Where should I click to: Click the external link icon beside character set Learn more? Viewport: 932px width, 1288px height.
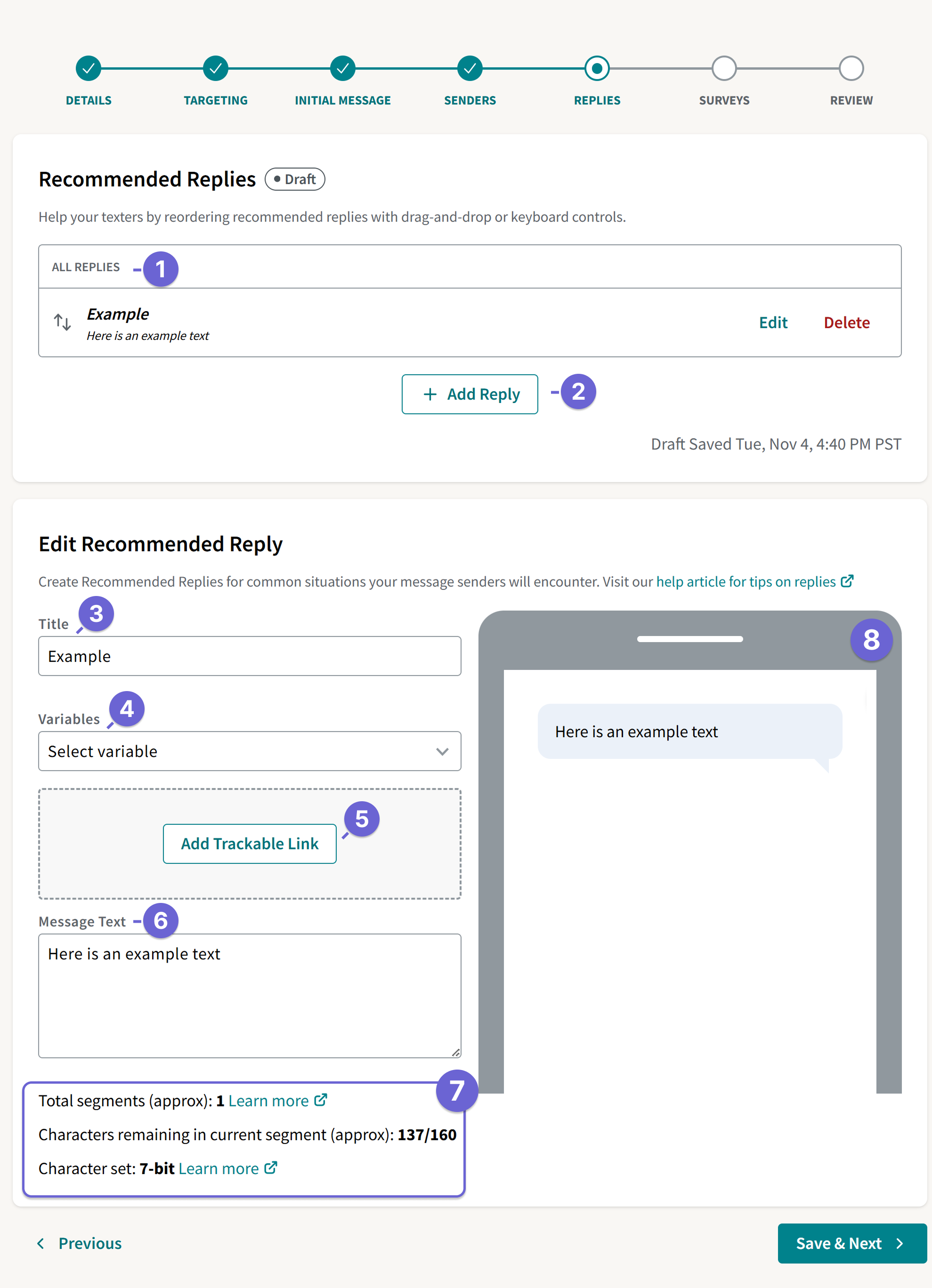[270, 1168]
